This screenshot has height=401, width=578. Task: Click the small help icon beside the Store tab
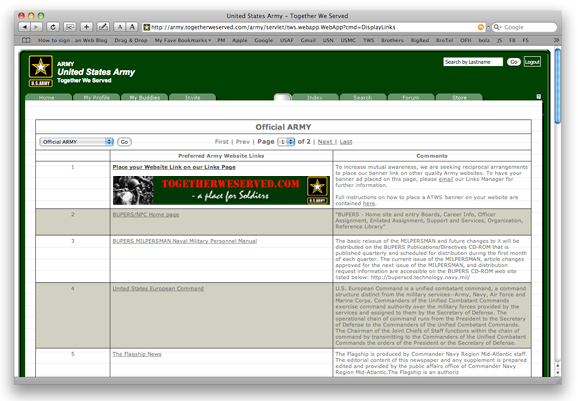coord(539,97)
